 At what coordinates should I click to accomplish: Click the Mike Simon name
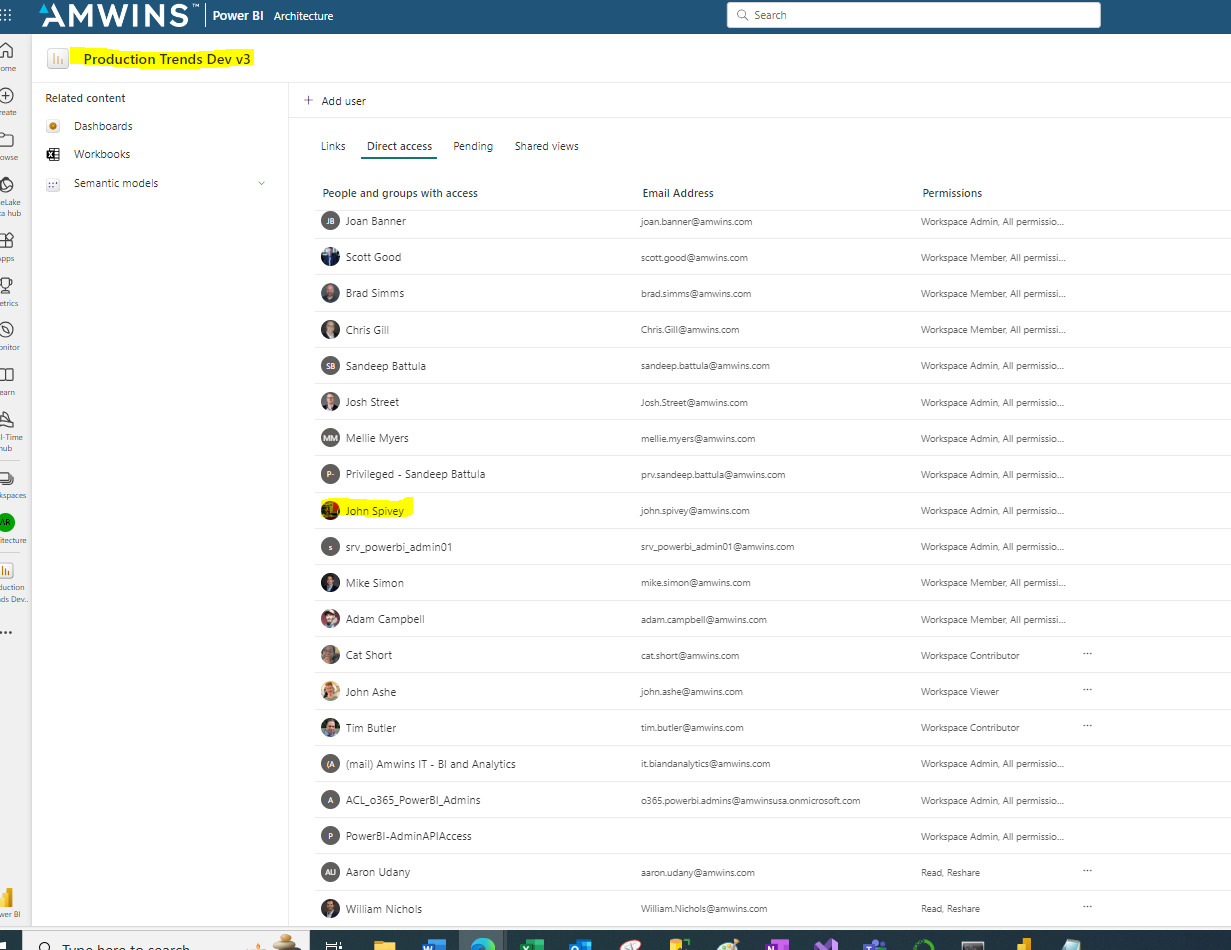point(375,583)
